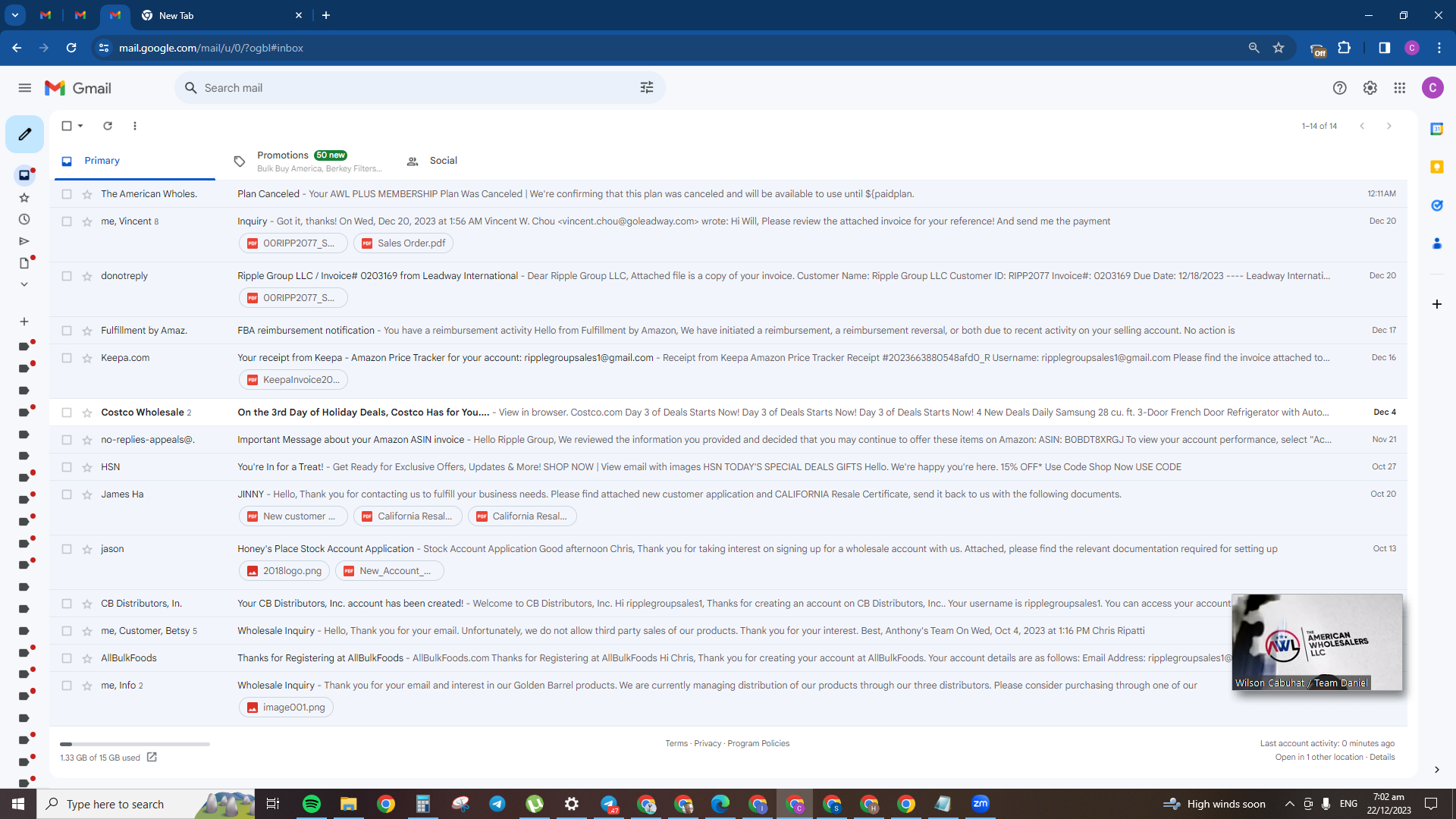Switch to the first Gmail browser tab

tap(45, 15)
